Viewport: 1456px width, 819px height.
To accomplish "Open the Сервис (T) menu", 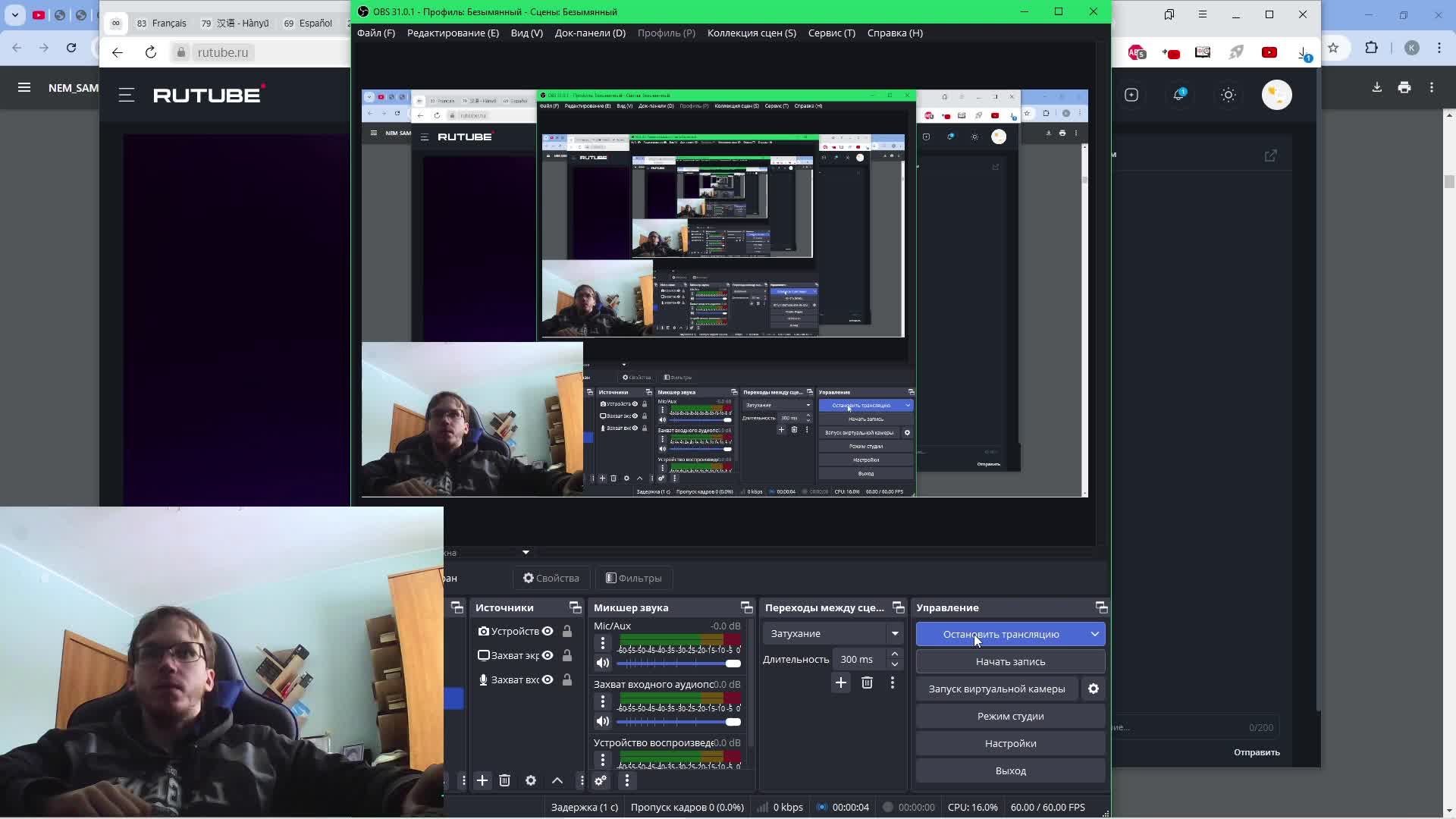I will (831, 33).
